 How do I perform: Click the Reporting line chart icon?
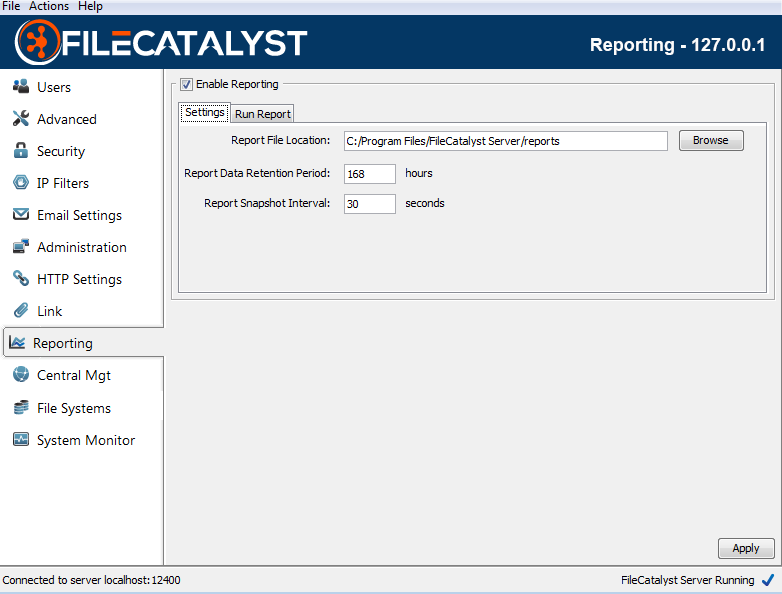pos(17,342)
